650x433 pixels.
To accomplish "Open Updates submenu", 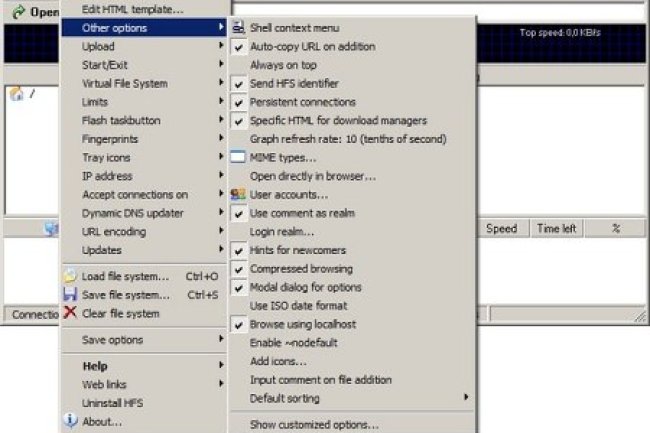I will pyautogui.click(x=144, y=250).
